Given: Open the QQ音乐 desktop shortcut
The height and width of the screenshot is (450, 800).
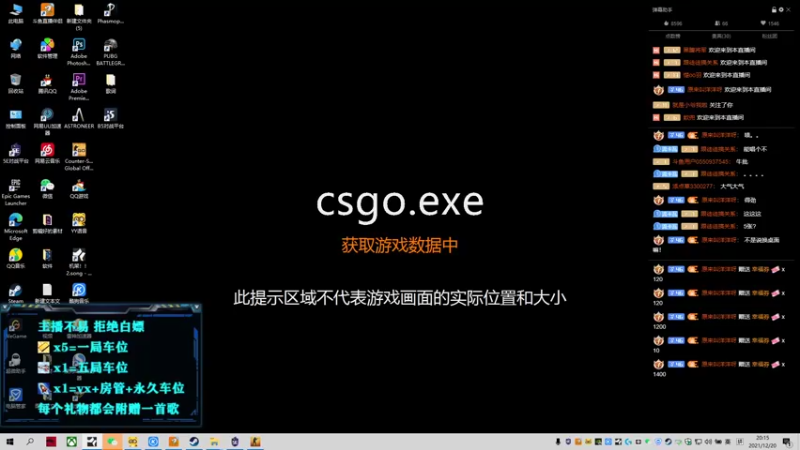Looking at the screenshot, I should click(x=16, y=258).
